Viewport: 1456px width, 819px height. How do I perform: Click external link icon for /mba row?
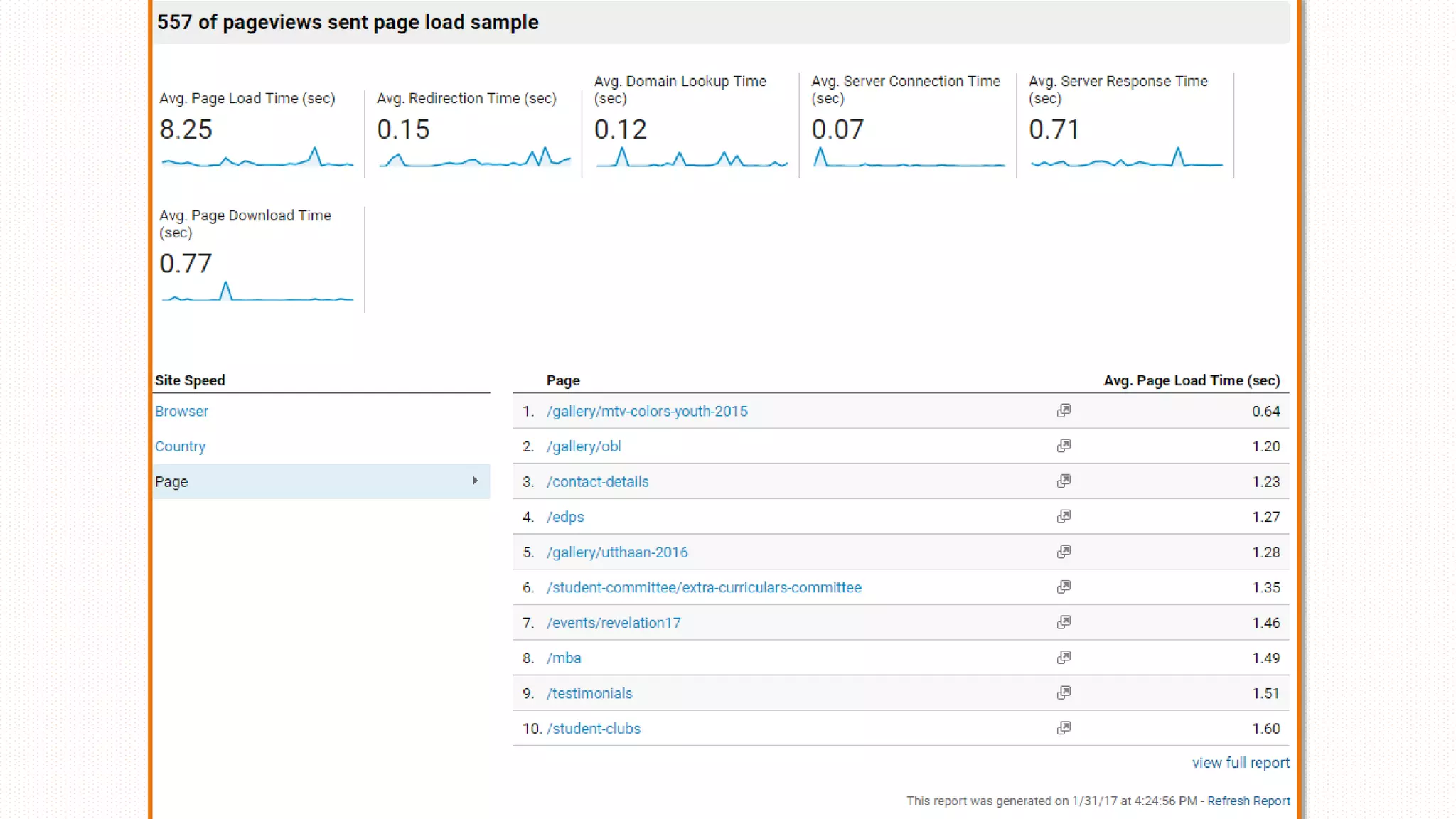(x=1064, y=658)
